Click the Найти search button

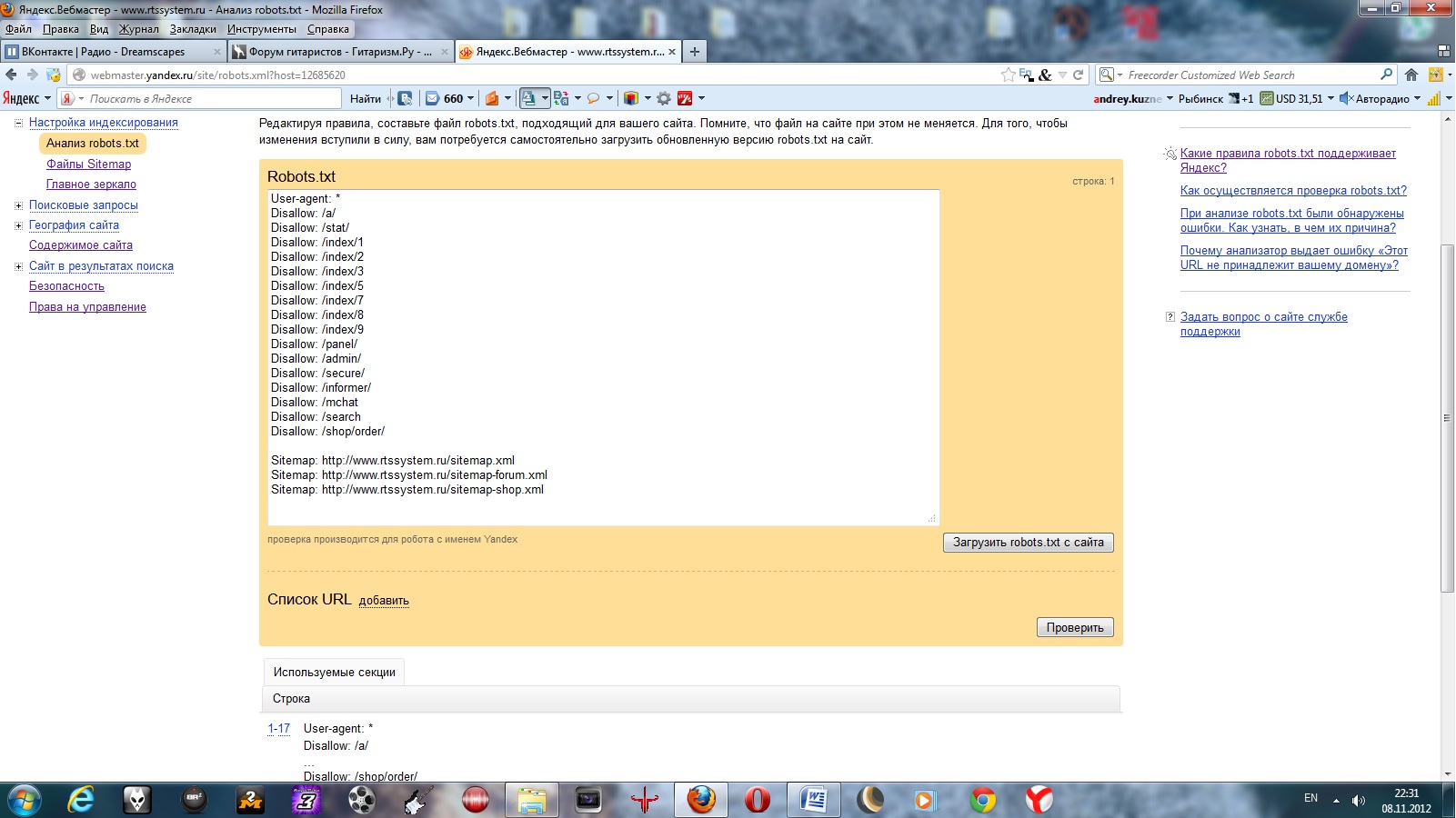tap(366, 98)
